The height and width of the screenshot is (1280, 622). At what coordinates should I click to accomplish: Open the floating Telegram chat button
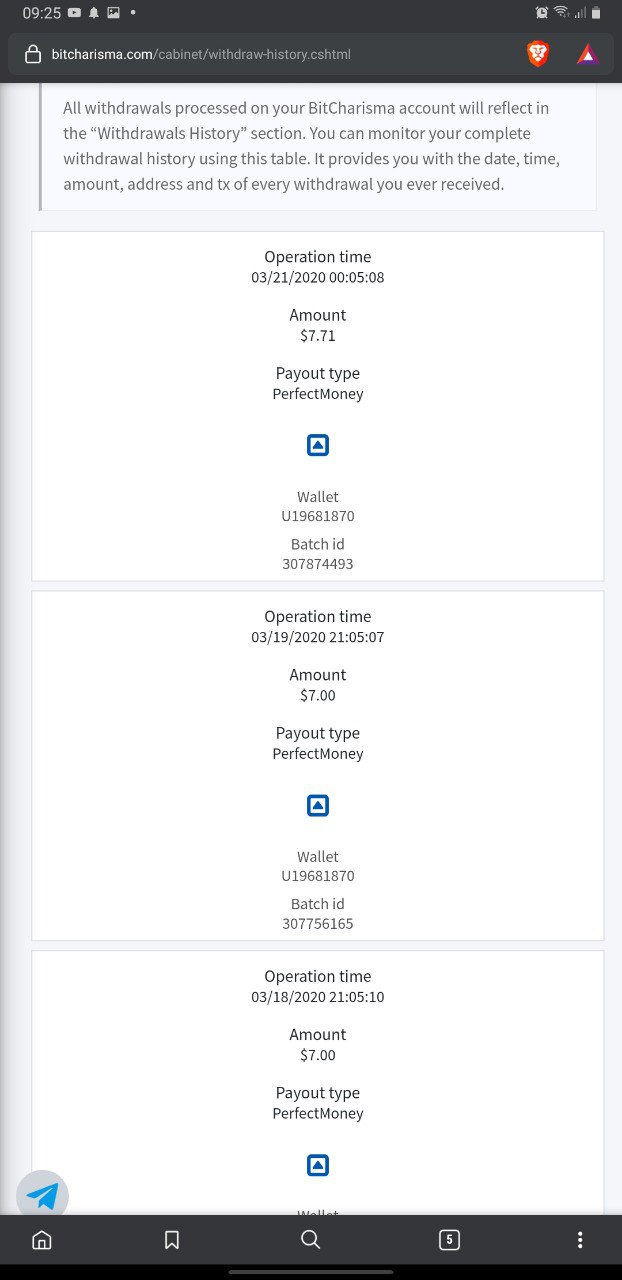point(42,1196)
